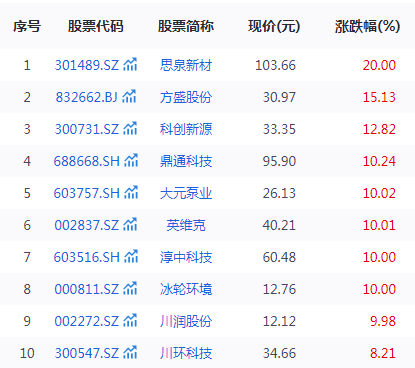Click the 涨跌幅(%) column header
The width and height of the screenshot is (415, 368).
point(367,26)
